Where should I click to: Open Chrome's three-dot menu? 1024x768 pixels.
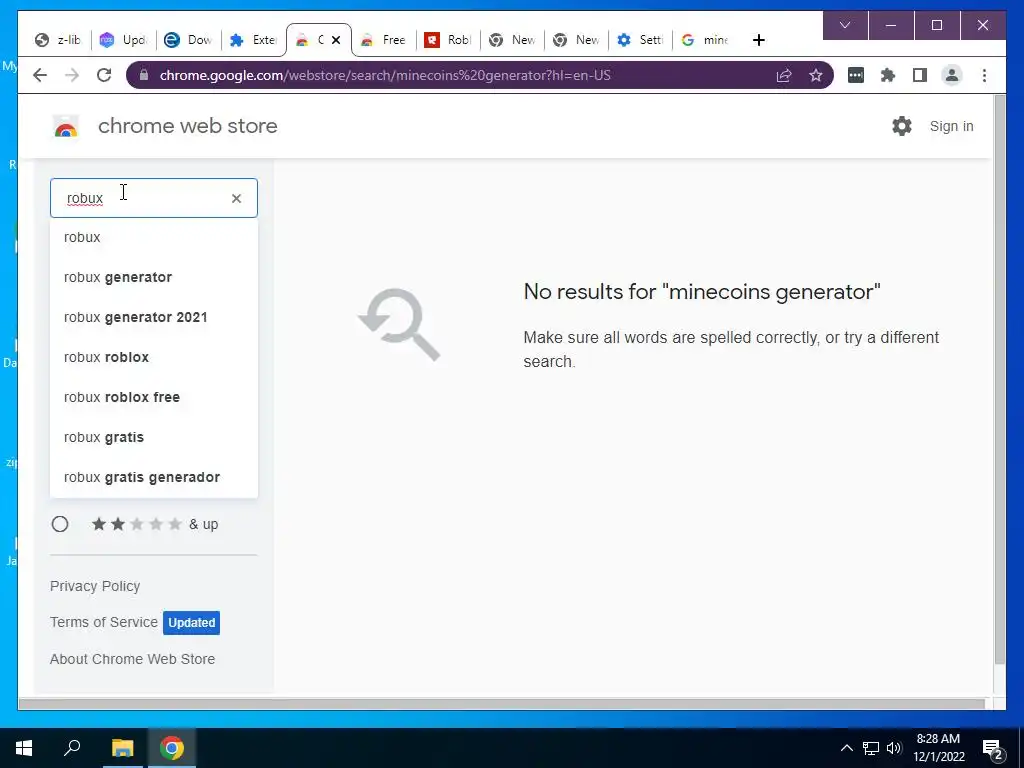pos(984,75)
